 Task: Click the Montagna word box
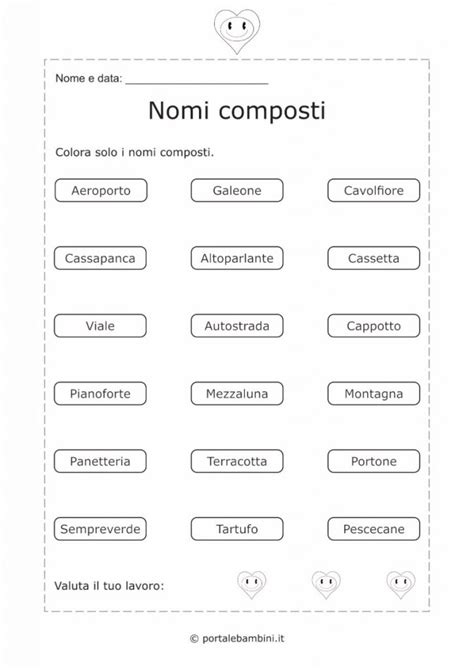[374, 394]
